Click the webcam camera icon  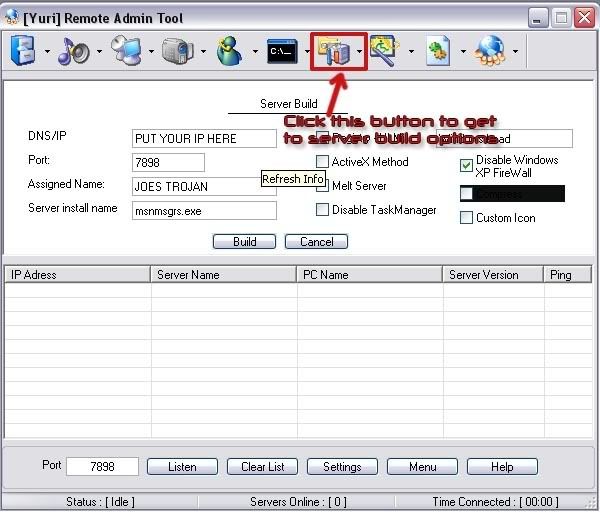(177, 51)
